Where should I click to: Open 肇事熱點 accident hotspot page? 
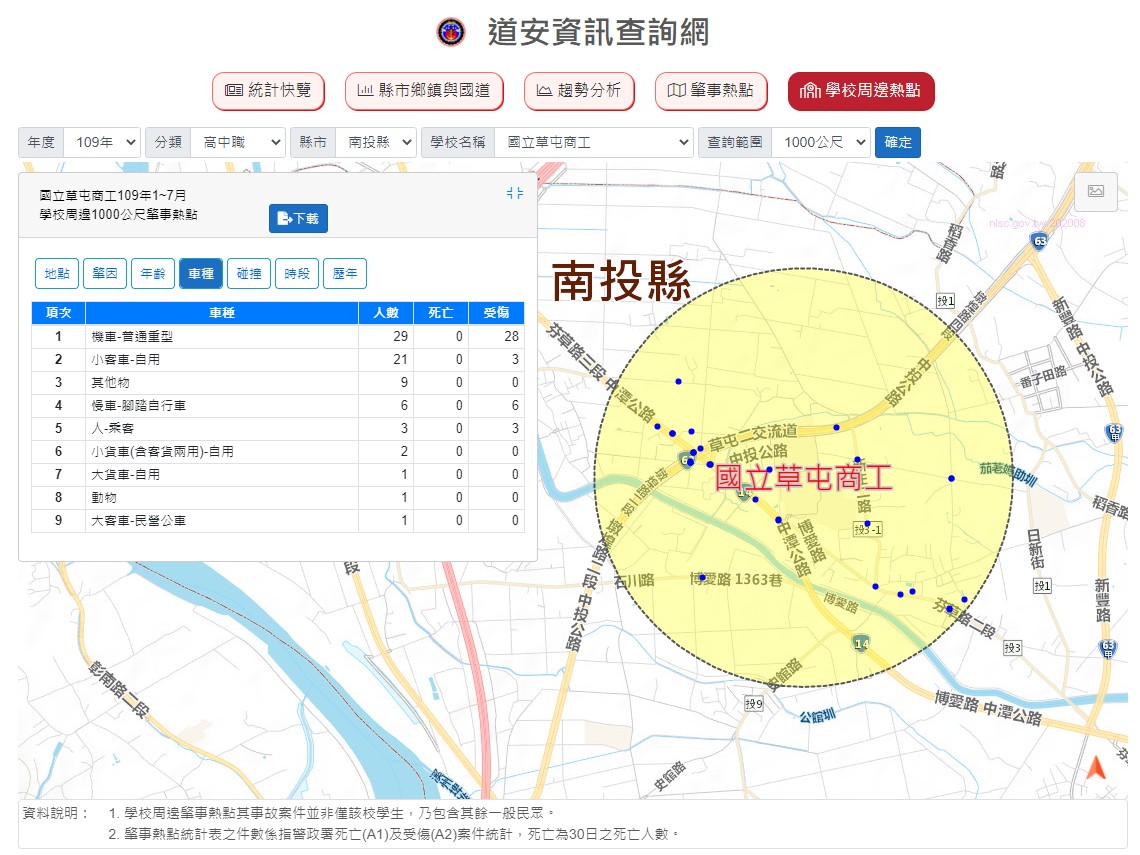[x=711, y=91]
